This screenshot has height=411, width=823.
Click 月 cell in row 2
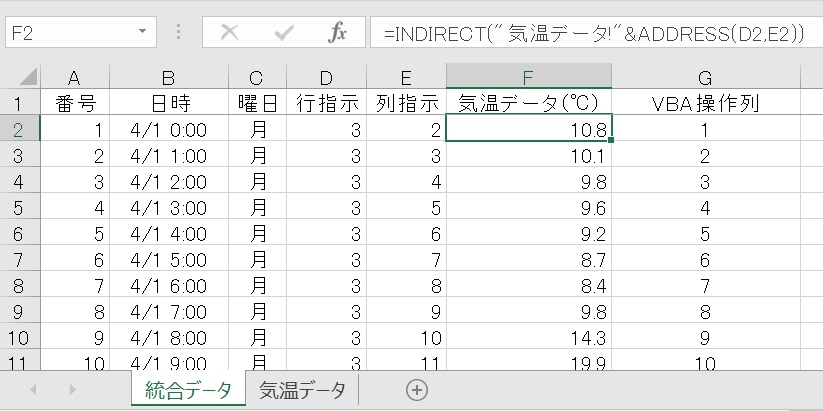(x=257, y=129)
